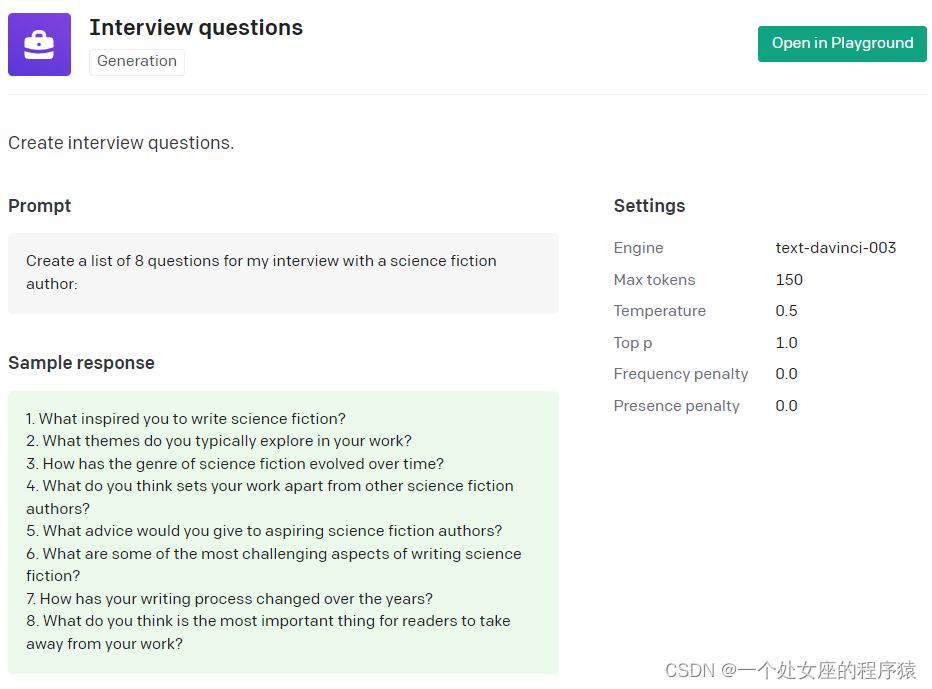The width and height of the screenshot is (932, 689).
Task: Click the CSDN watermark text
Action: pos(790,670)
